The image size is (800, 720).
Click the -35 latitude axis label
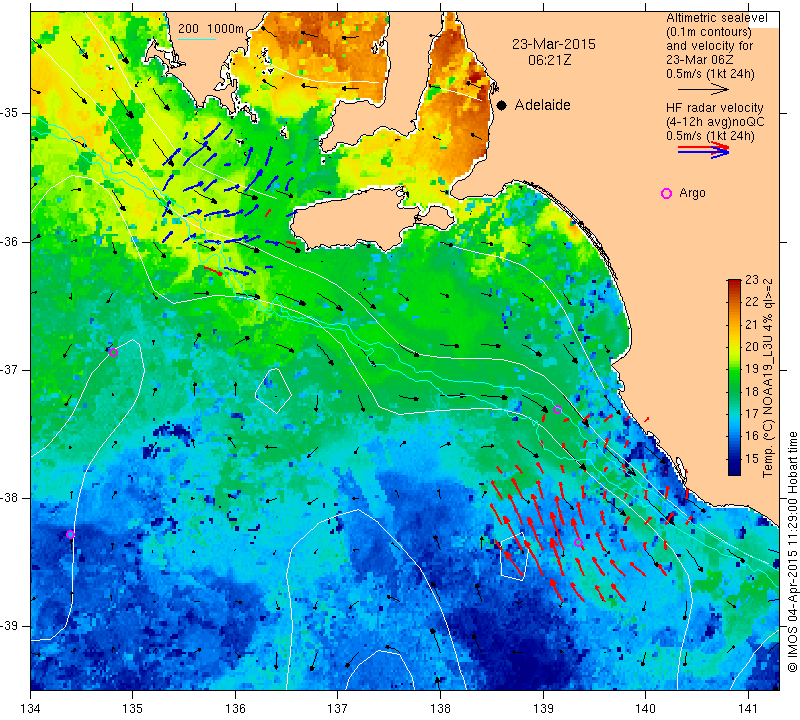click(10, 113)
